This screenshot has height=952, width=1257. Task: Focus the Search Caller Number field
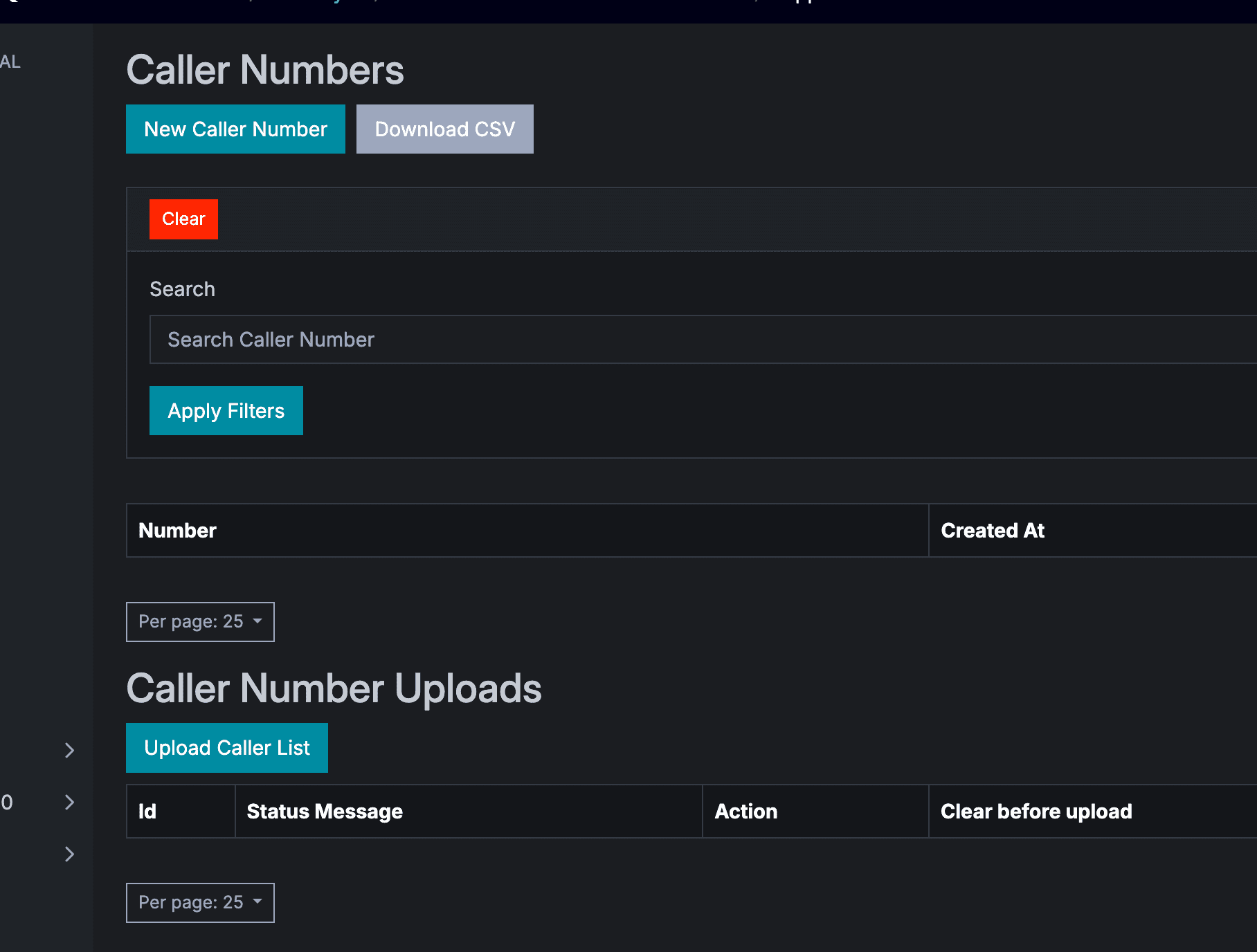tap(703, 340)
